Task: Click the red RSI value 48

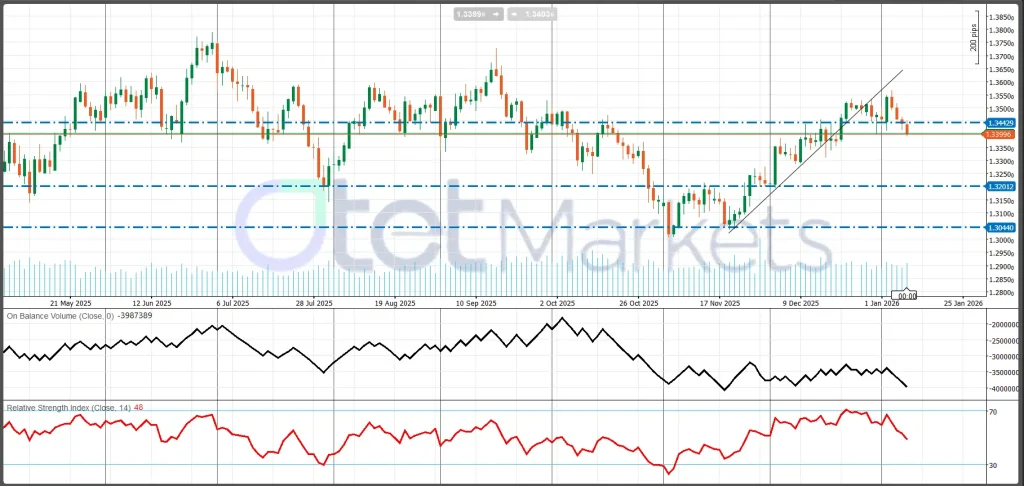Action: click(x=139, y=407)
